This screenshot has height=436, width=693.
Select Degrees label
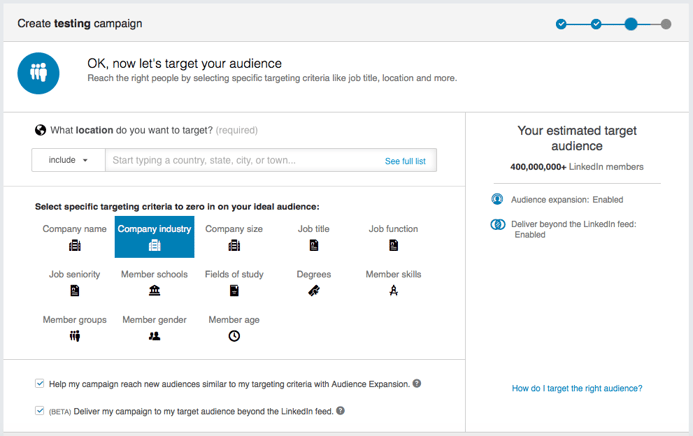(314, 274)
